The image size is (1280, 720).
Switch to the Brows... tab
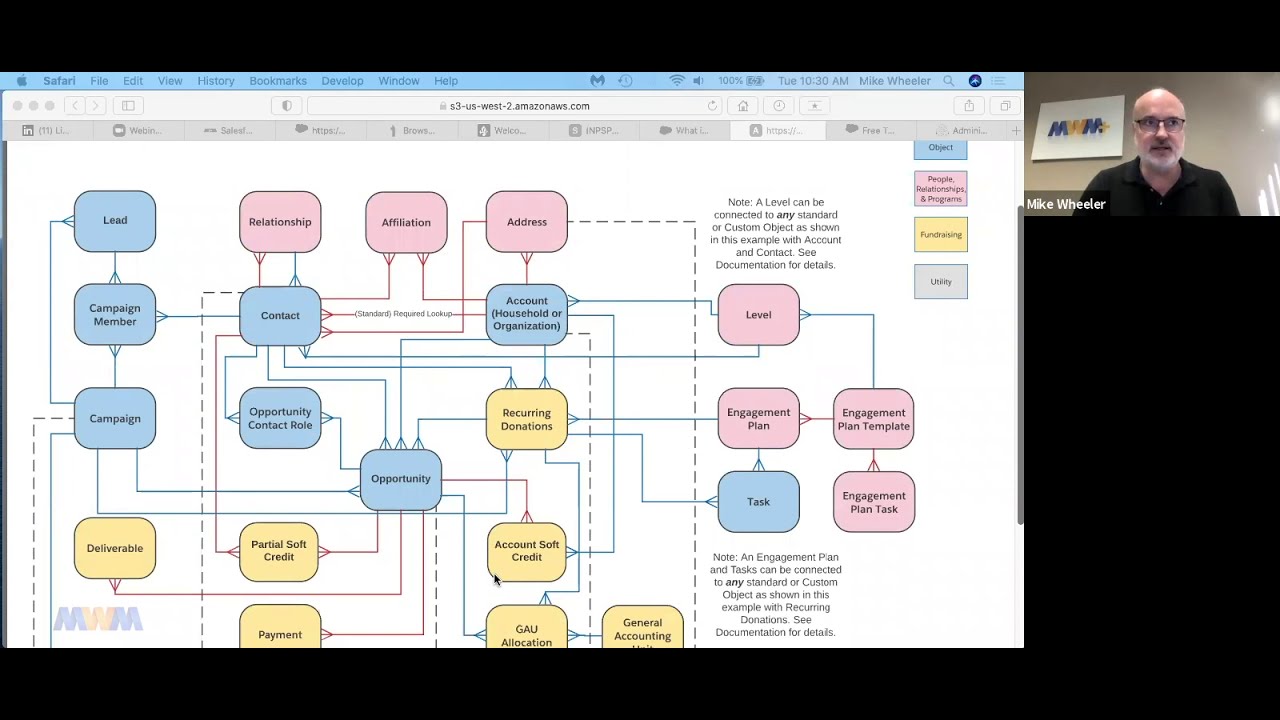coord(411,131)
